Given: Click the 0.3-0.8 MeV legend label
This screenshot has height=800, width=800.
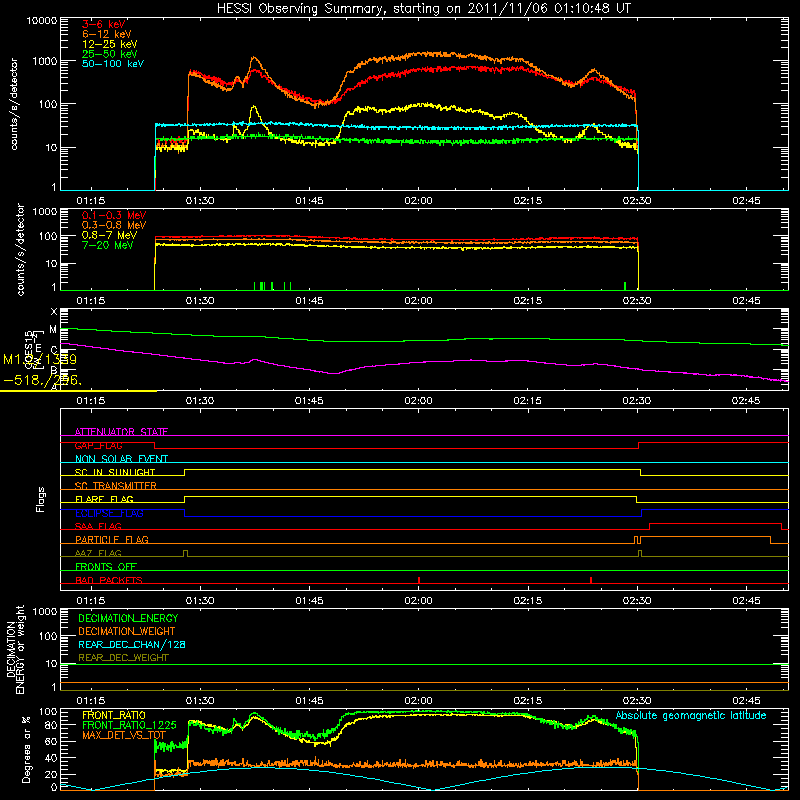Looking at the screenshot, I should pyautogui.click(x=114, y=225).
